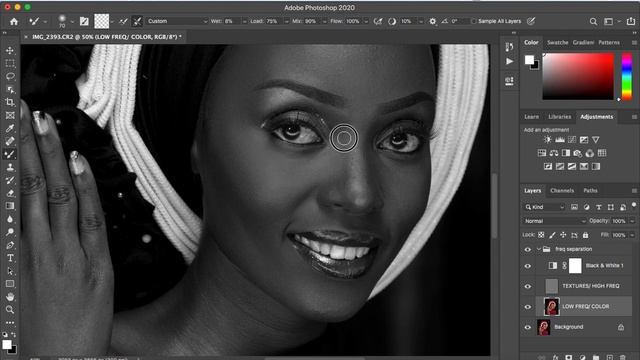Click the Actions play panel icon

(x=509, y=62)
